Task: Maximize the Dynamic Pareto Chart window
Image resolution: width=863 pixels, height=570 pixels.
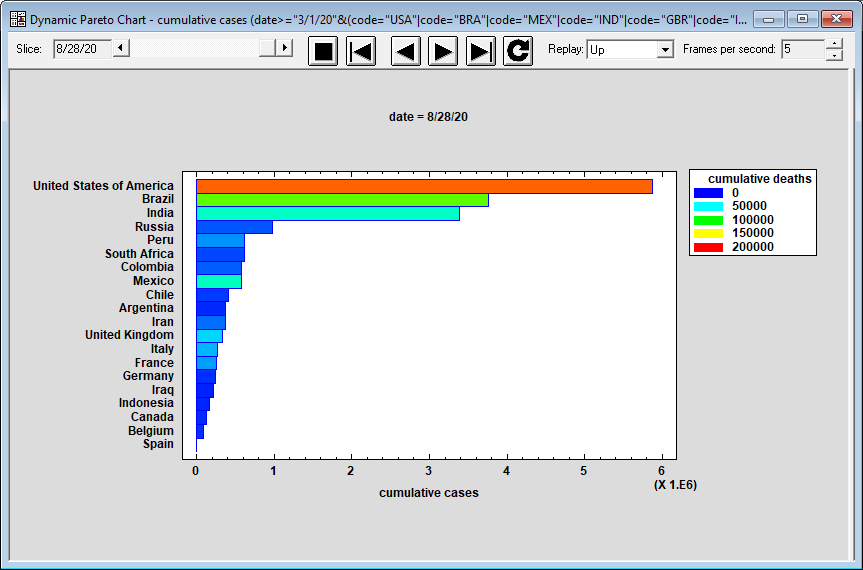Action: [801, 19]
